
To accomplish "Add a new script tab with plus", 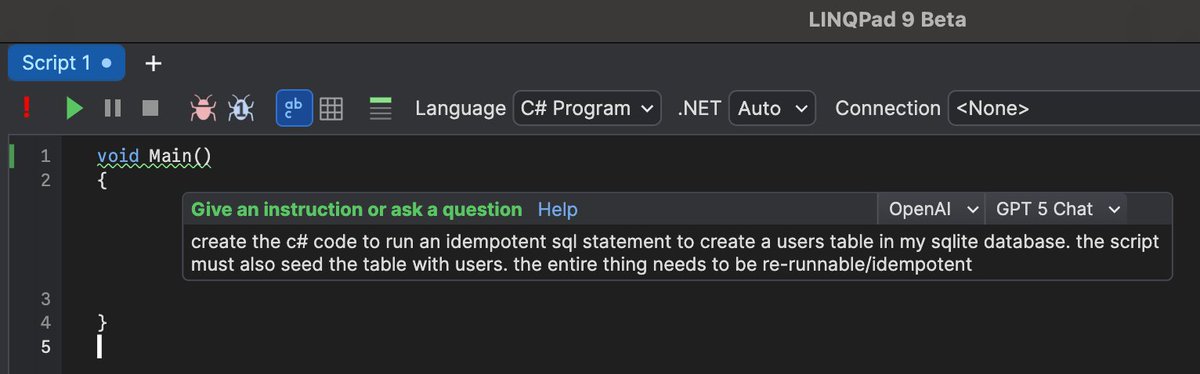I will (153, 64).
